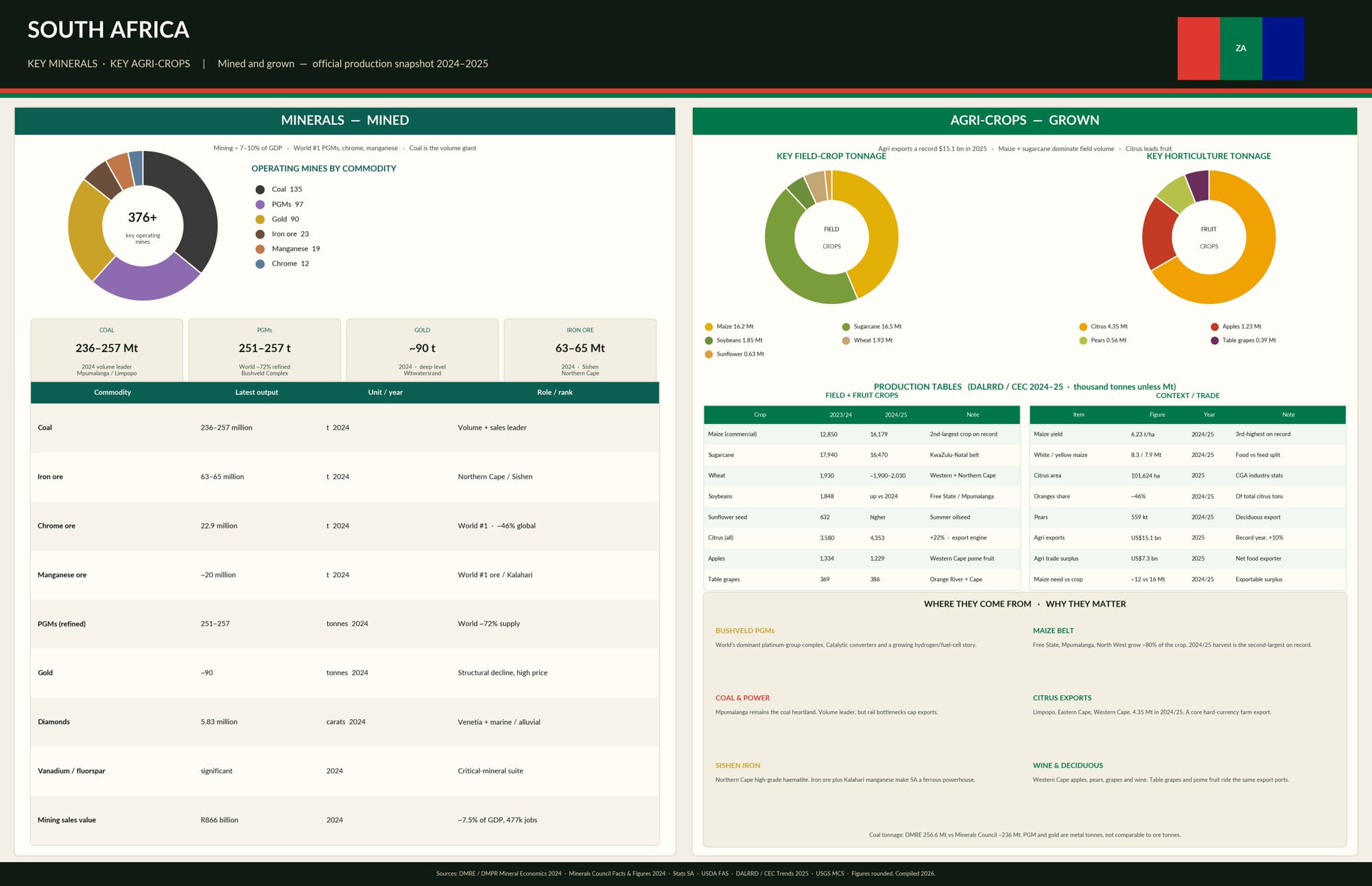The height and width of the screenshot is (886, 1372).
Task: Select the Gold 90 legend entry
Action: click(278, 220)
